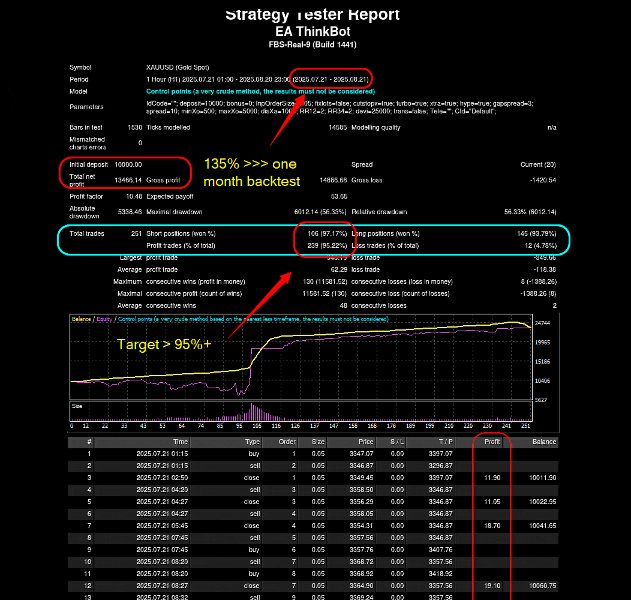Image resolution: width=631 pixels, height=600 pixels.
Task: Click the "Bars in test" label
Action: tap(86, 128)
